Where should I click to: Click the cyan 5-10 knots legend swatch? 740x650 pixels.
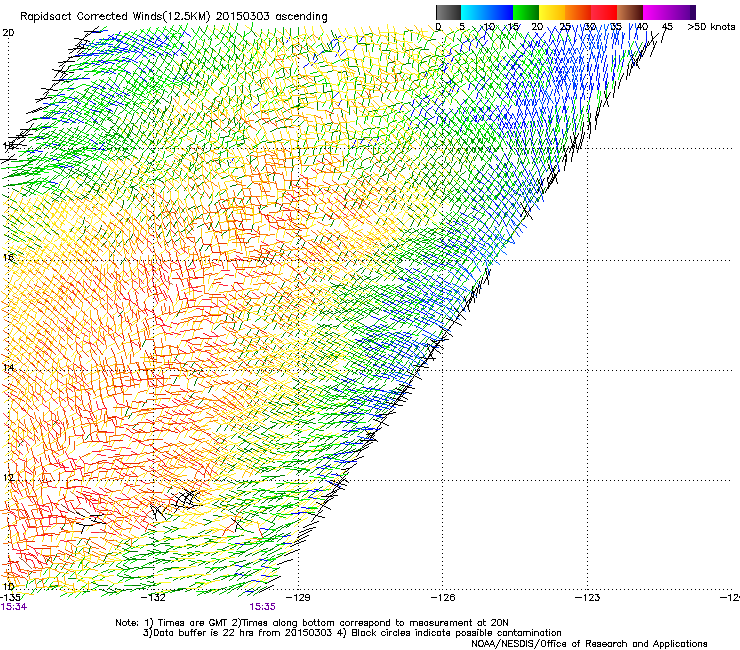[x=474, y=12]
